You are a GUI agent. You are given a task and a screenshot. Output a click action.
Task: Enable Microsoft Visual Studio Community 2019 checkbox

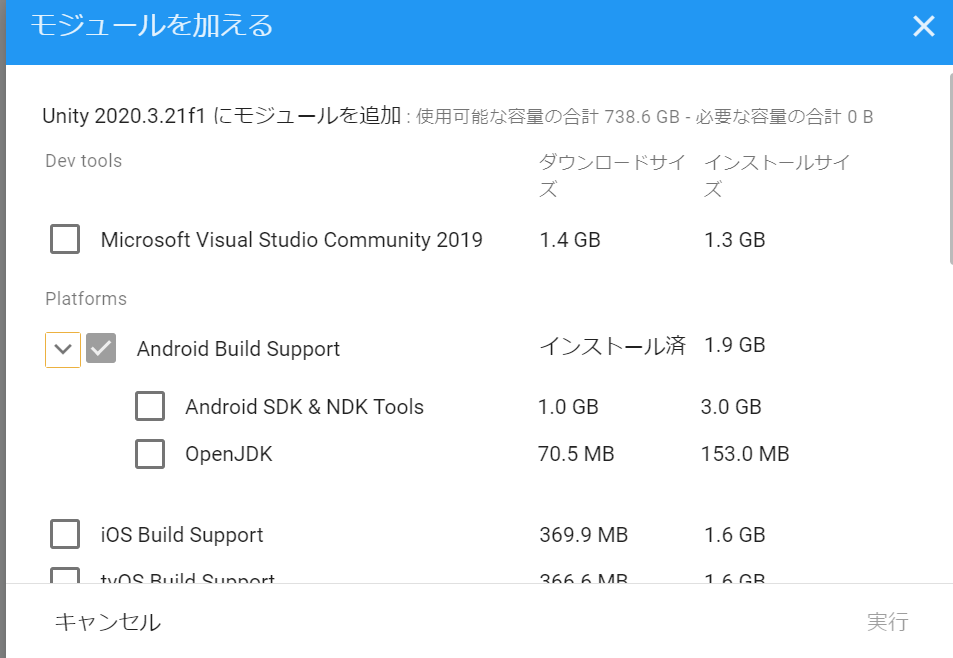click(65, 239)
